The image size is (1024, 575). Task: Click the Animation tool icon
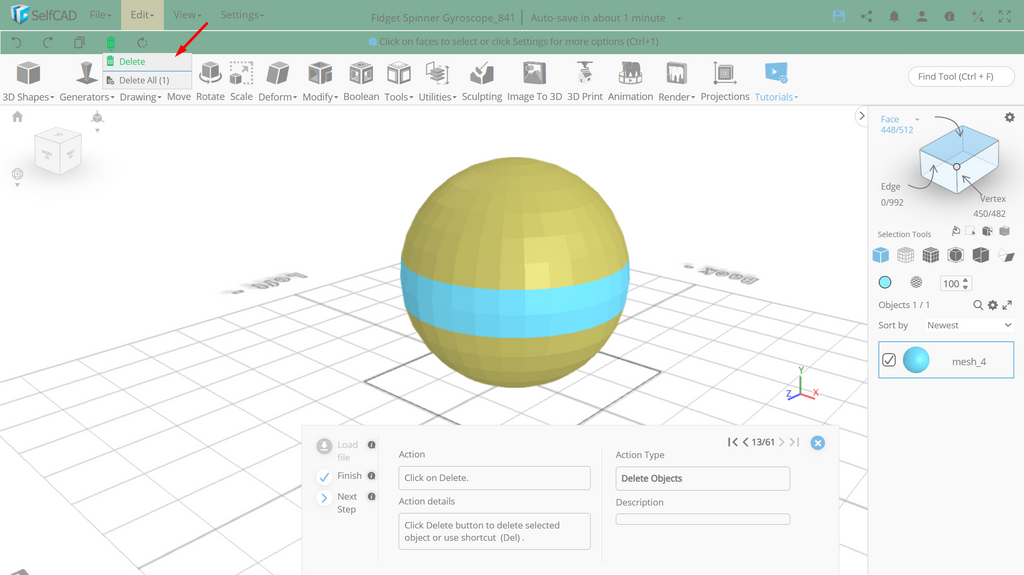(x=630, y=73)
